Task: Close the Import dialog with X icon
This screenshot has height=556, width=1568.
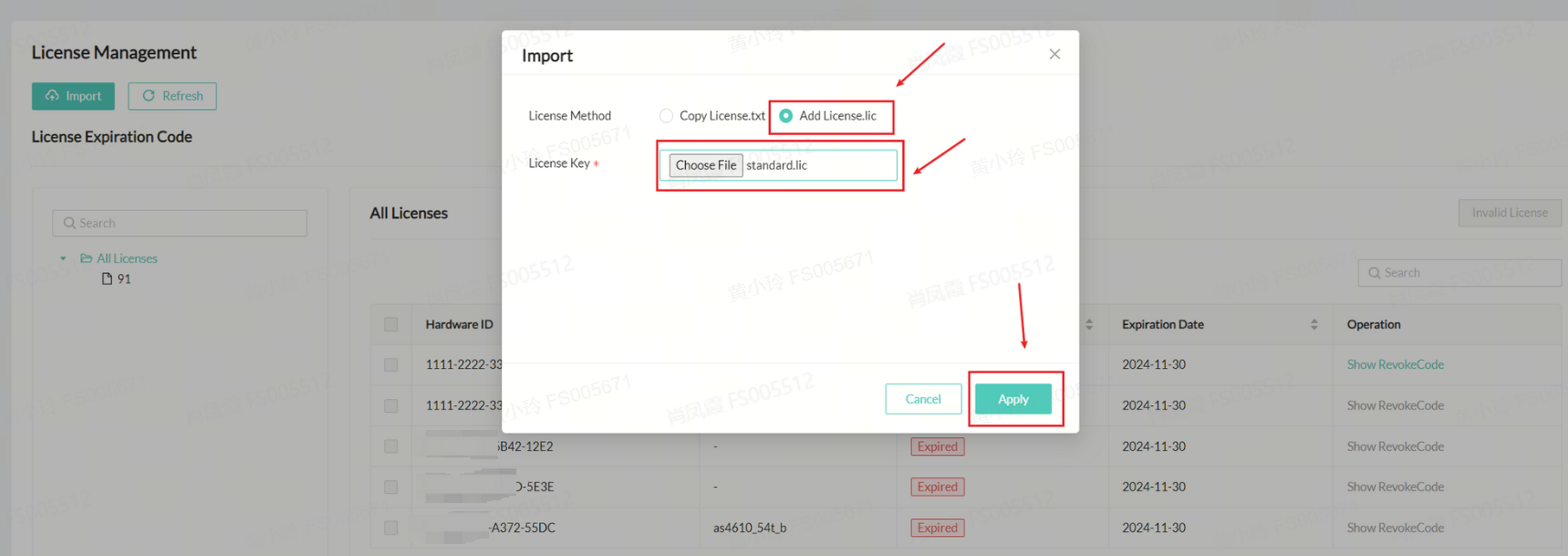Action: [1054, 54]
